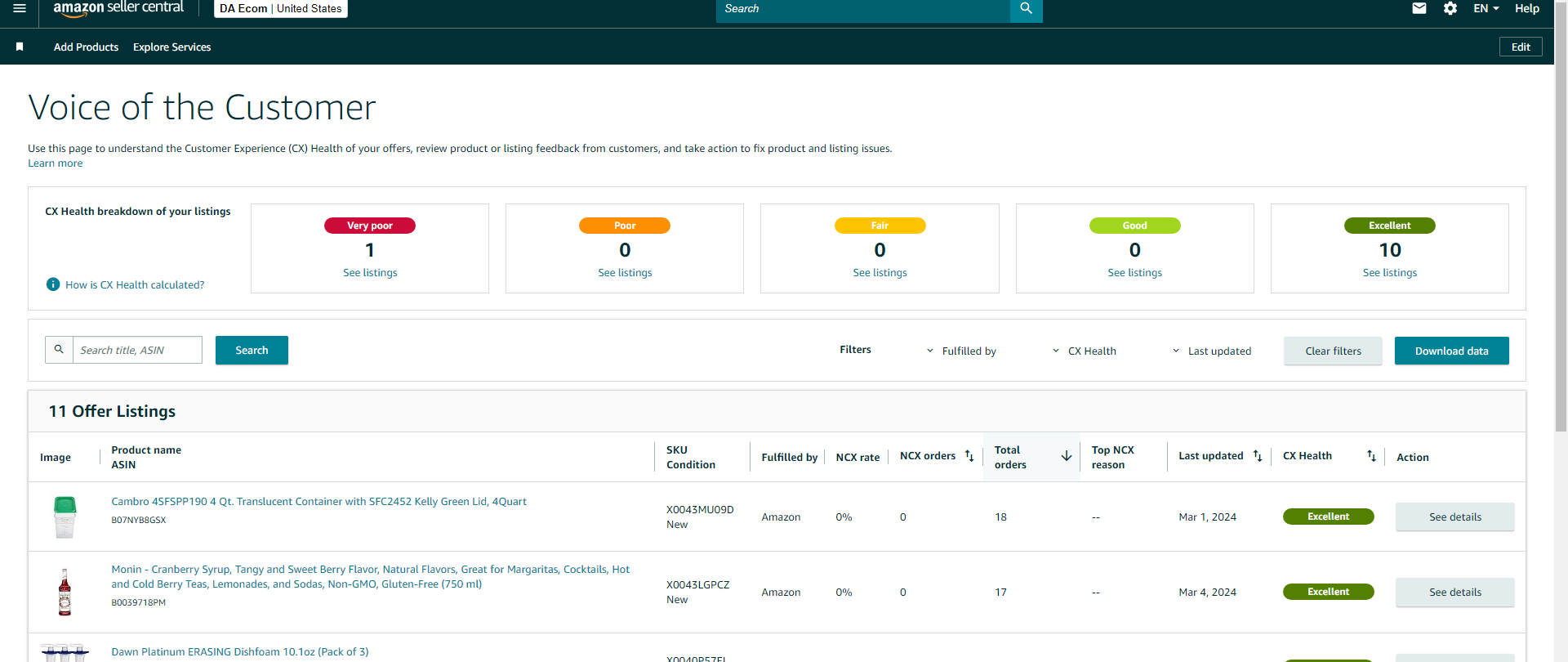
Task: Expand the Last updated filter
Action: tap(1211, 351)
